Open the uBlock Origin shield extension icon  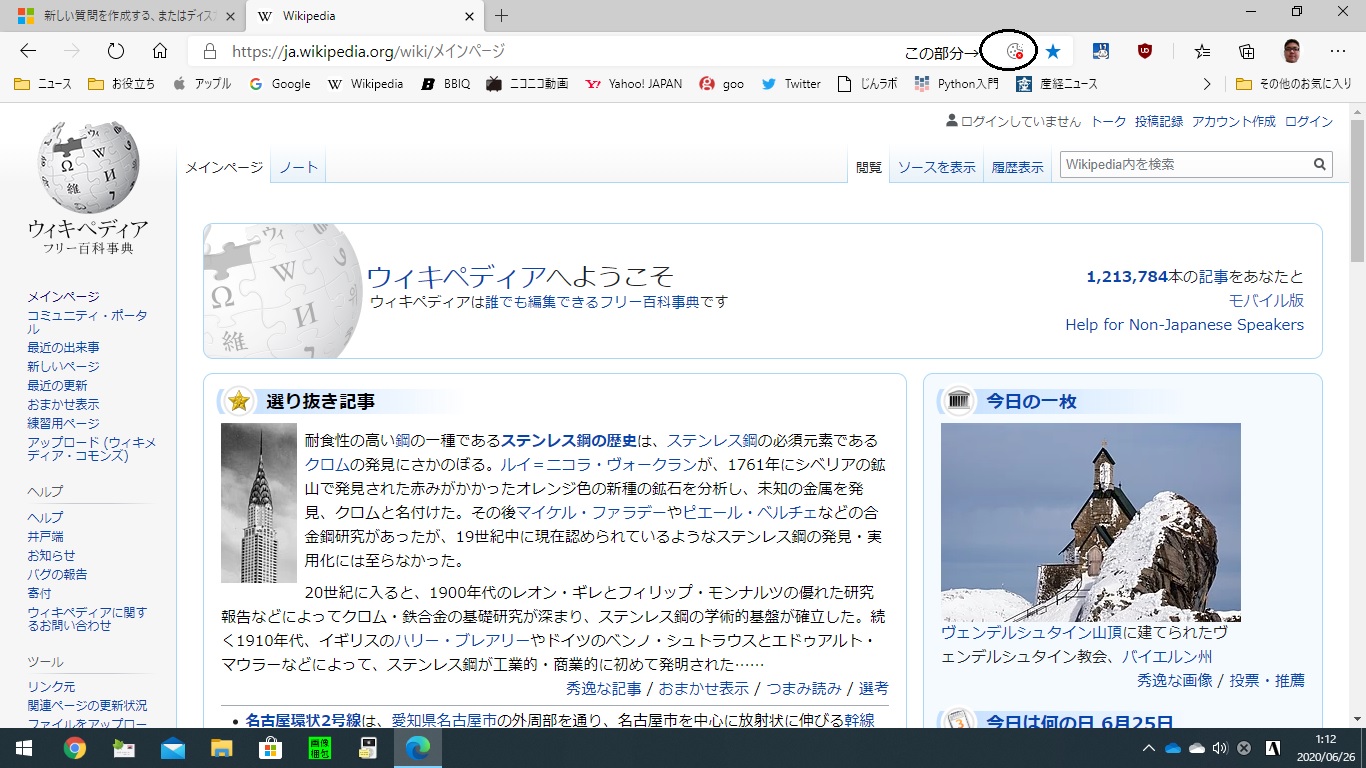(1145, 51)
